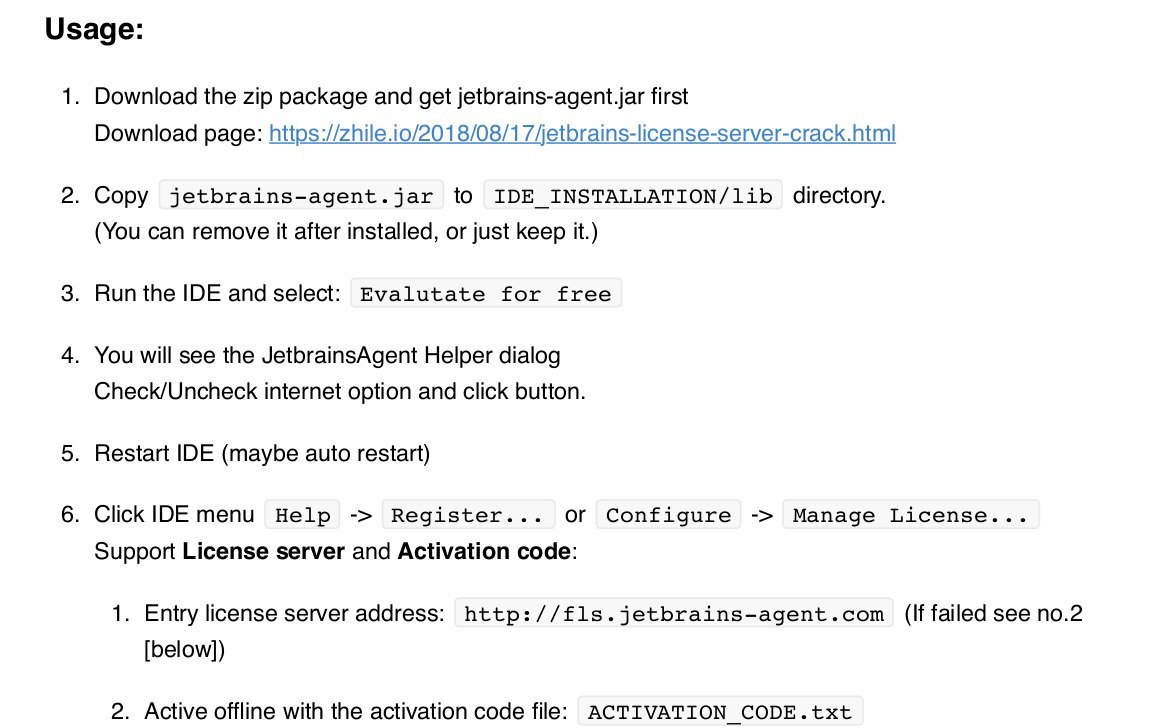
Task: Click the "Download the zip package" instruction line
Action: pyautogui.click(x=391, y=97)
